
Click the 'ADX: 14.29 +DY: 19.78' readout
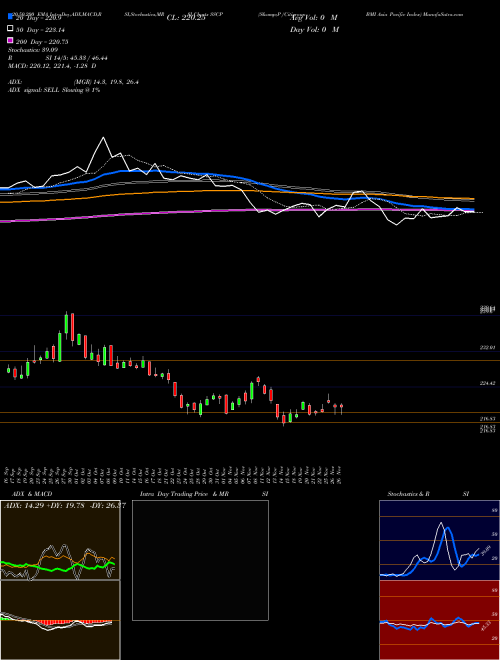pyautogui.click(x=44, y=506)
